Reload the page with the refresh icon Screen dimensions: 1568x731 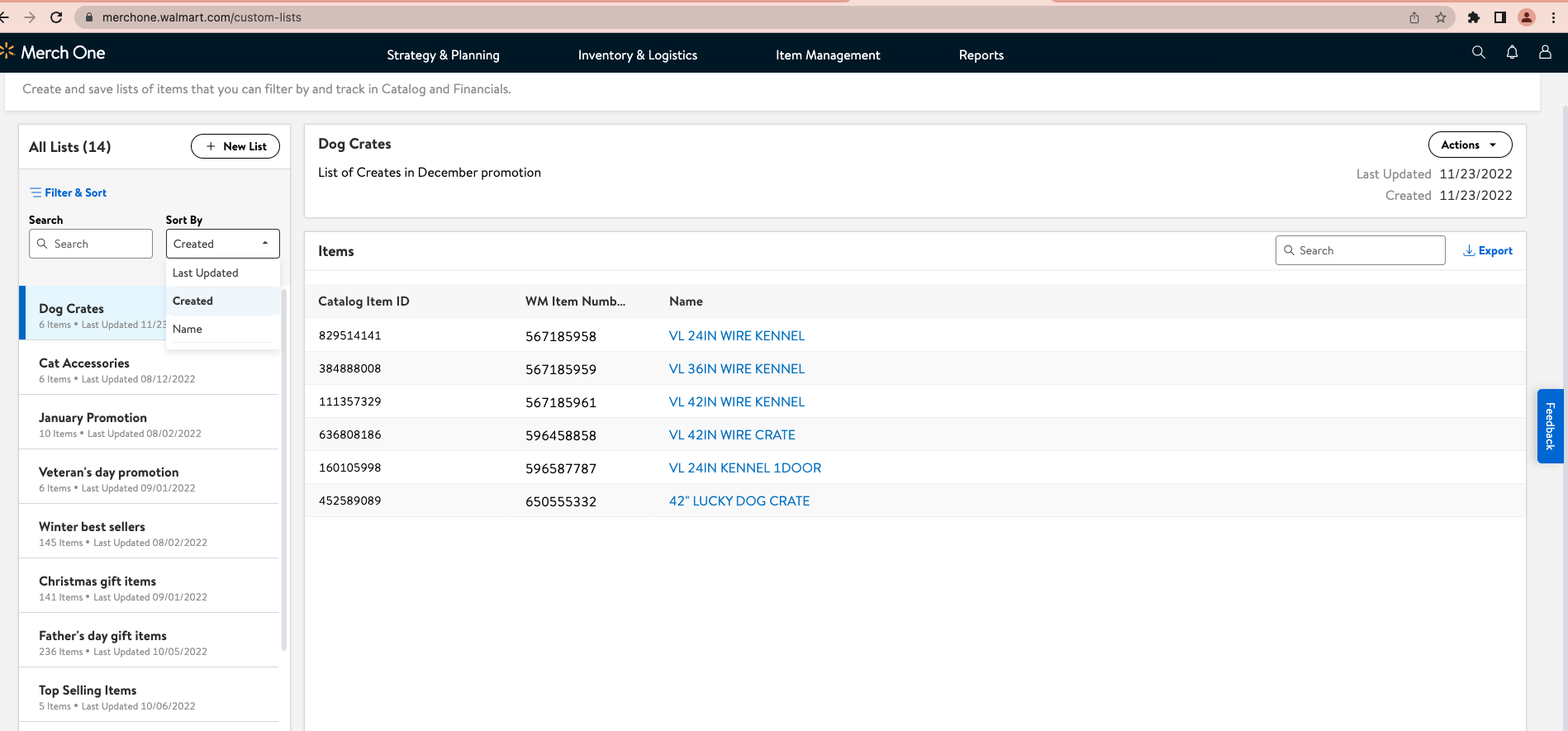pyautogui.click(x=56, y=17)
